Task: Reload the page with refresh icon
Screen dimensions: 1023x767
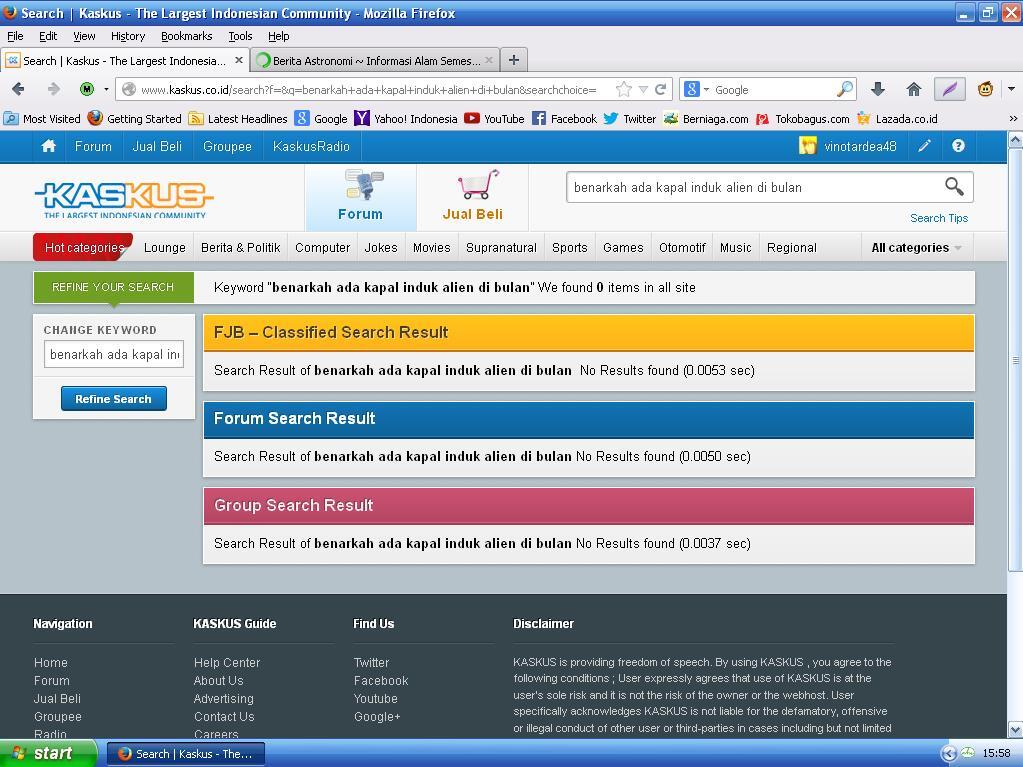Action: click(660, 89)
